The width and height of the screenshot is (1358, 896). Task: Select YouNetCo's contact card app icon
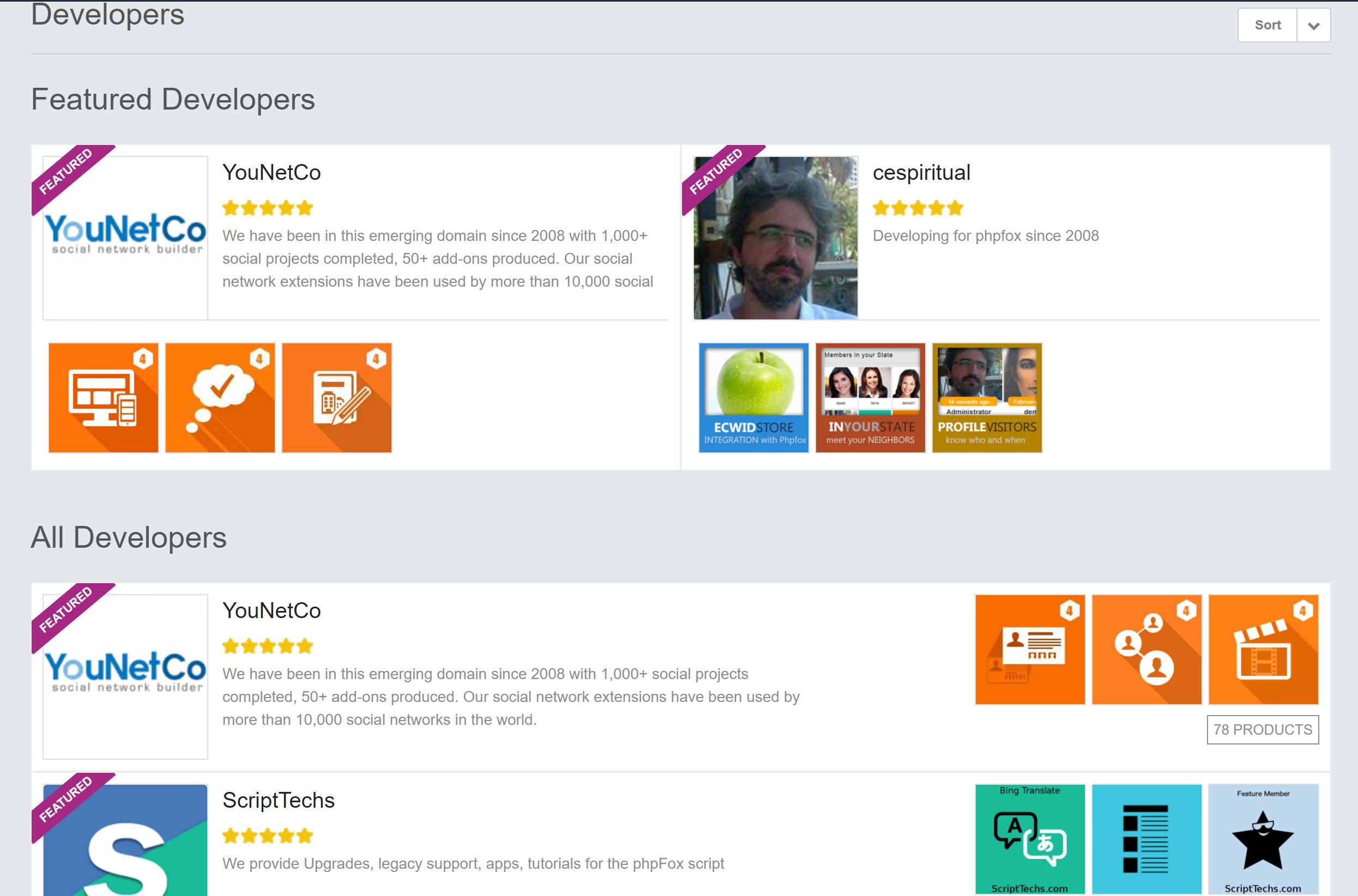[x=1029, y=649]
